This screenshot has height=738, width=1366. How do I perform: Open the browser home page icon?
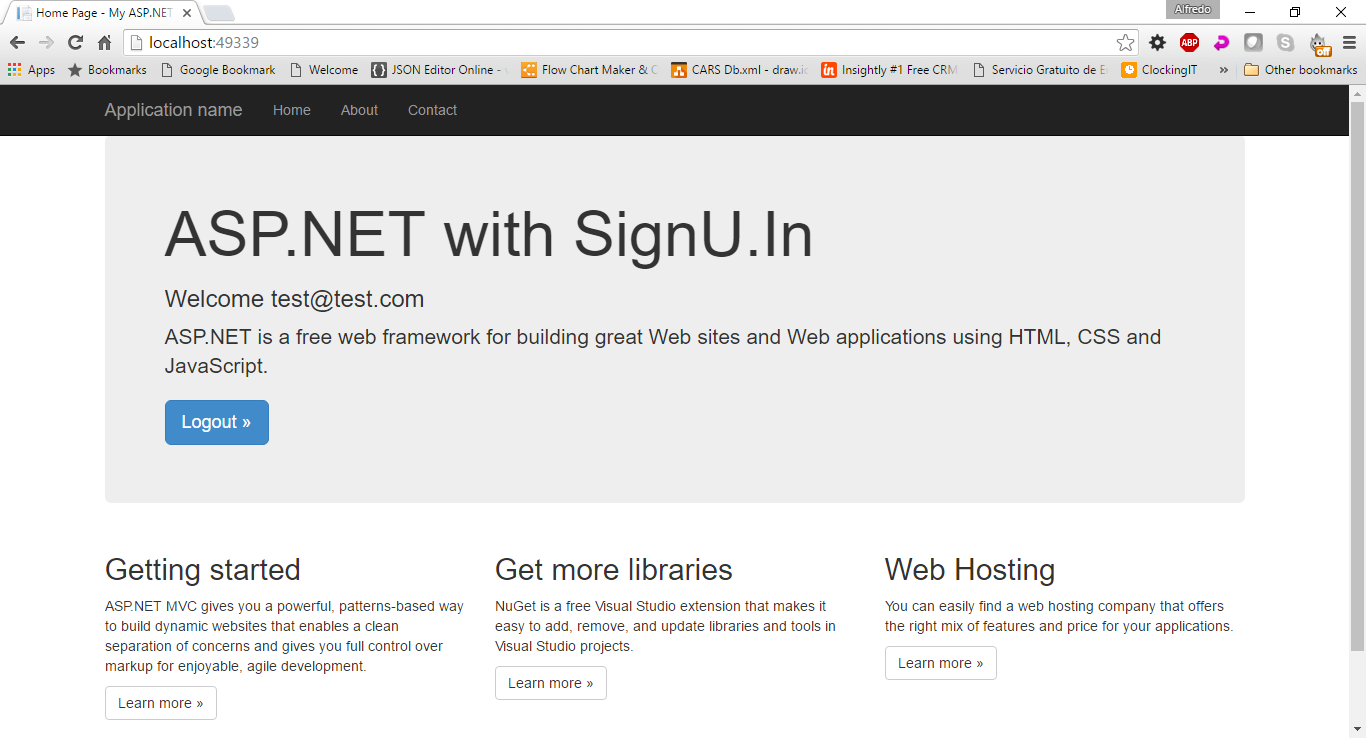104,42
